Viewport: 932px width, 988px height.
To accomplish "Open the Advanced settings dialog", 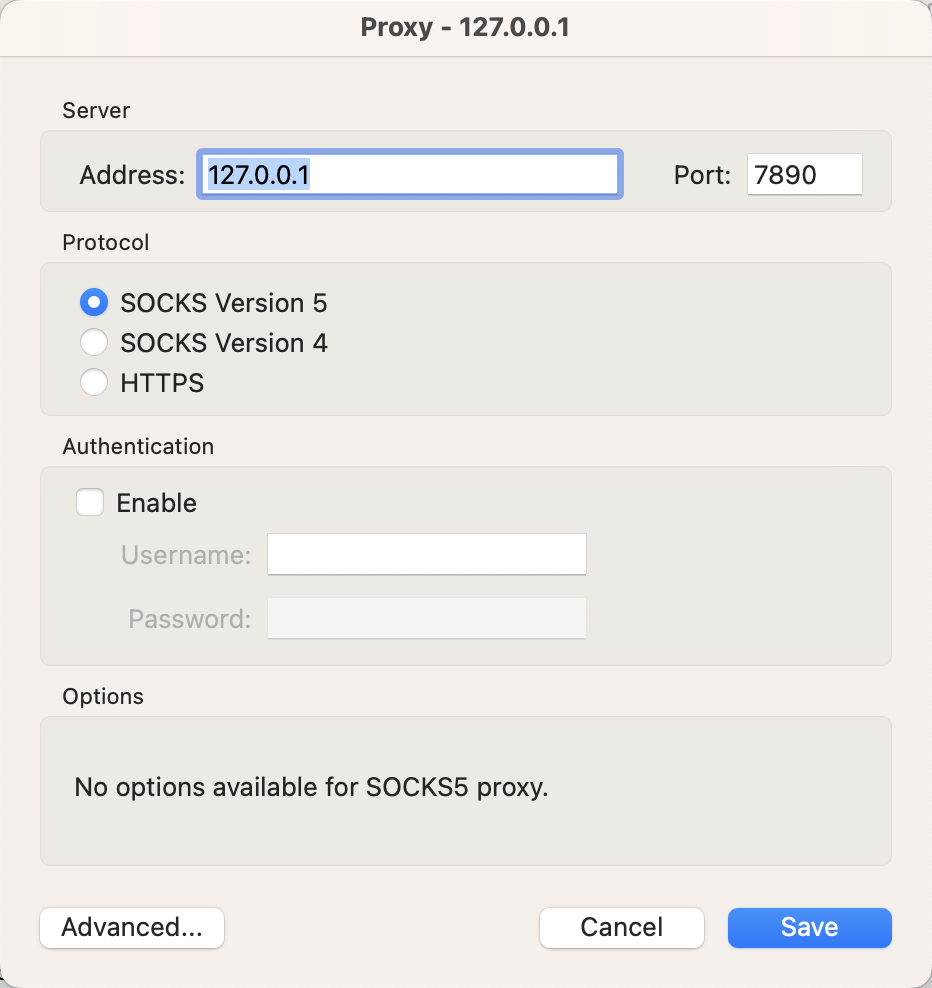I will [131, 928].
